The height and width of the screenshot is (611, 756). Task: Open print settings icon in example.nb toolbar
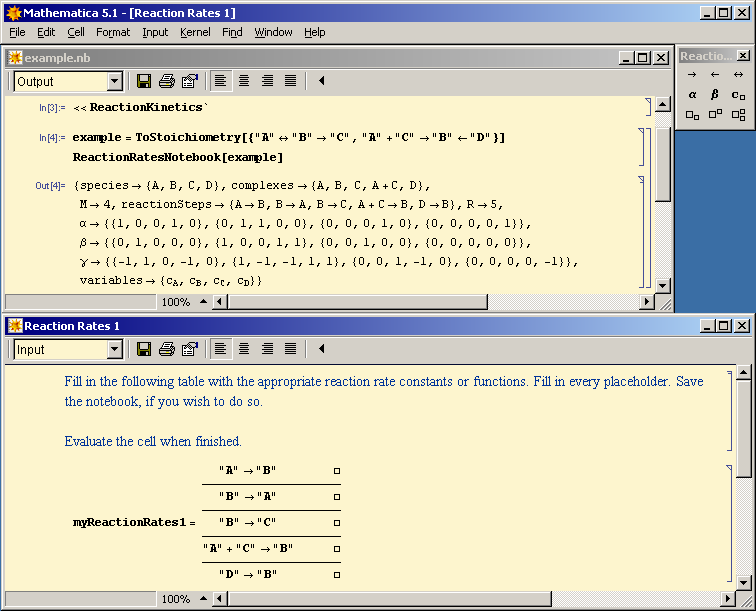click(x=190, y=81)
